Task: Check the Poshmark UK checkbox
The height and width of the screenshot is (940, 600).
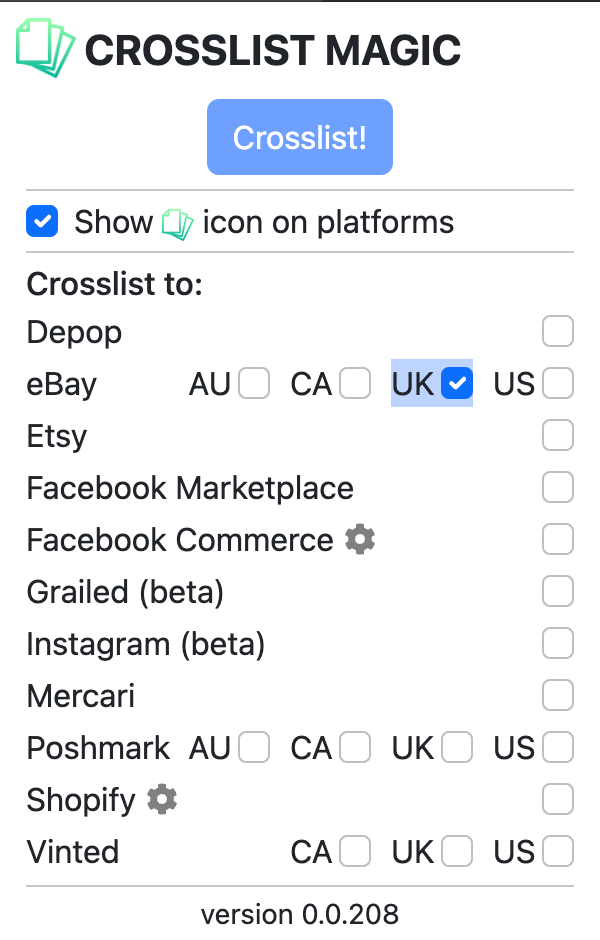Action: click(456, 747)
